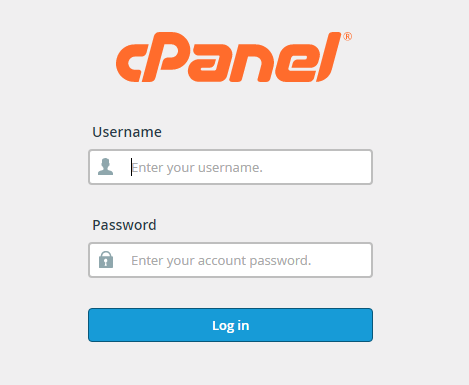This screenshot has height=385, width=469.
Task: Click the capital P in cPanel logo
Action: coord(163,57)
